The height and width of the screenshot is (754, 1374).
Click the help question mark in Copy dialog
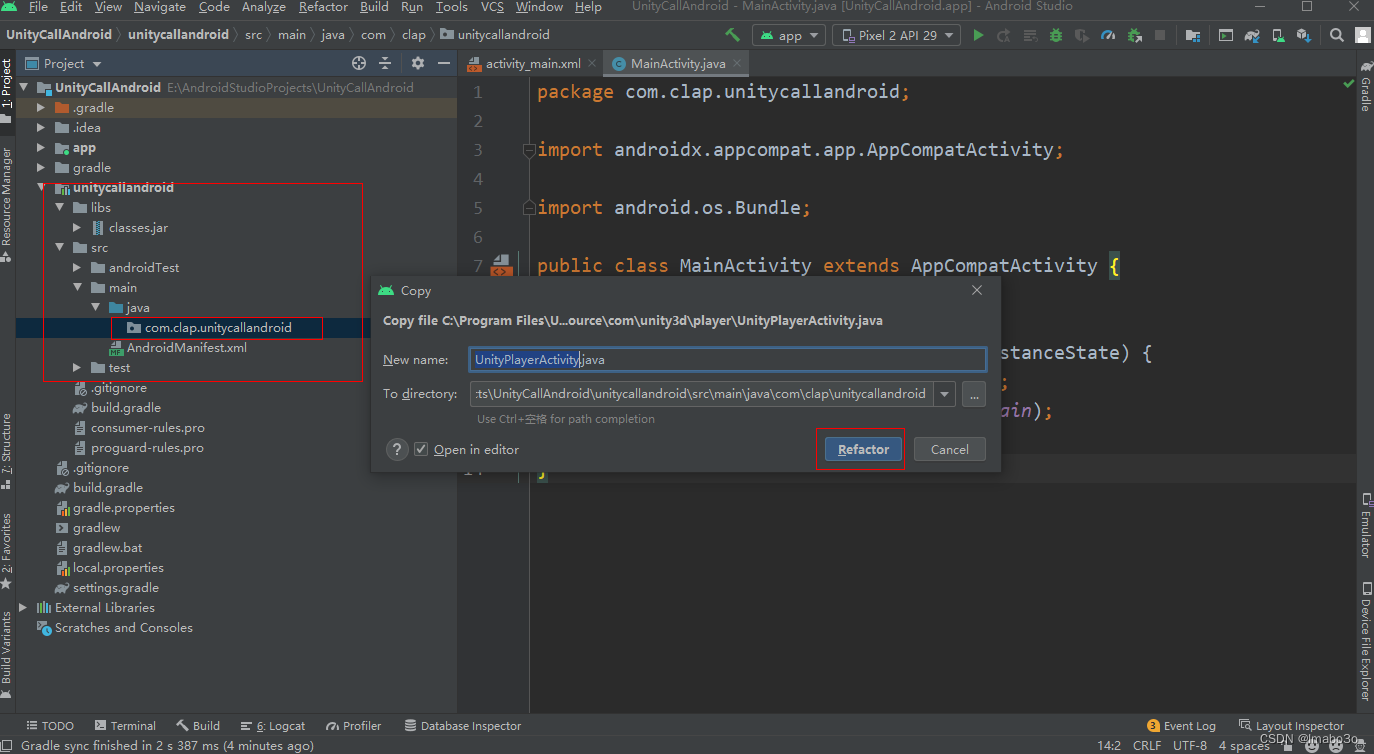pyautogui.click(x=397, y=449)
